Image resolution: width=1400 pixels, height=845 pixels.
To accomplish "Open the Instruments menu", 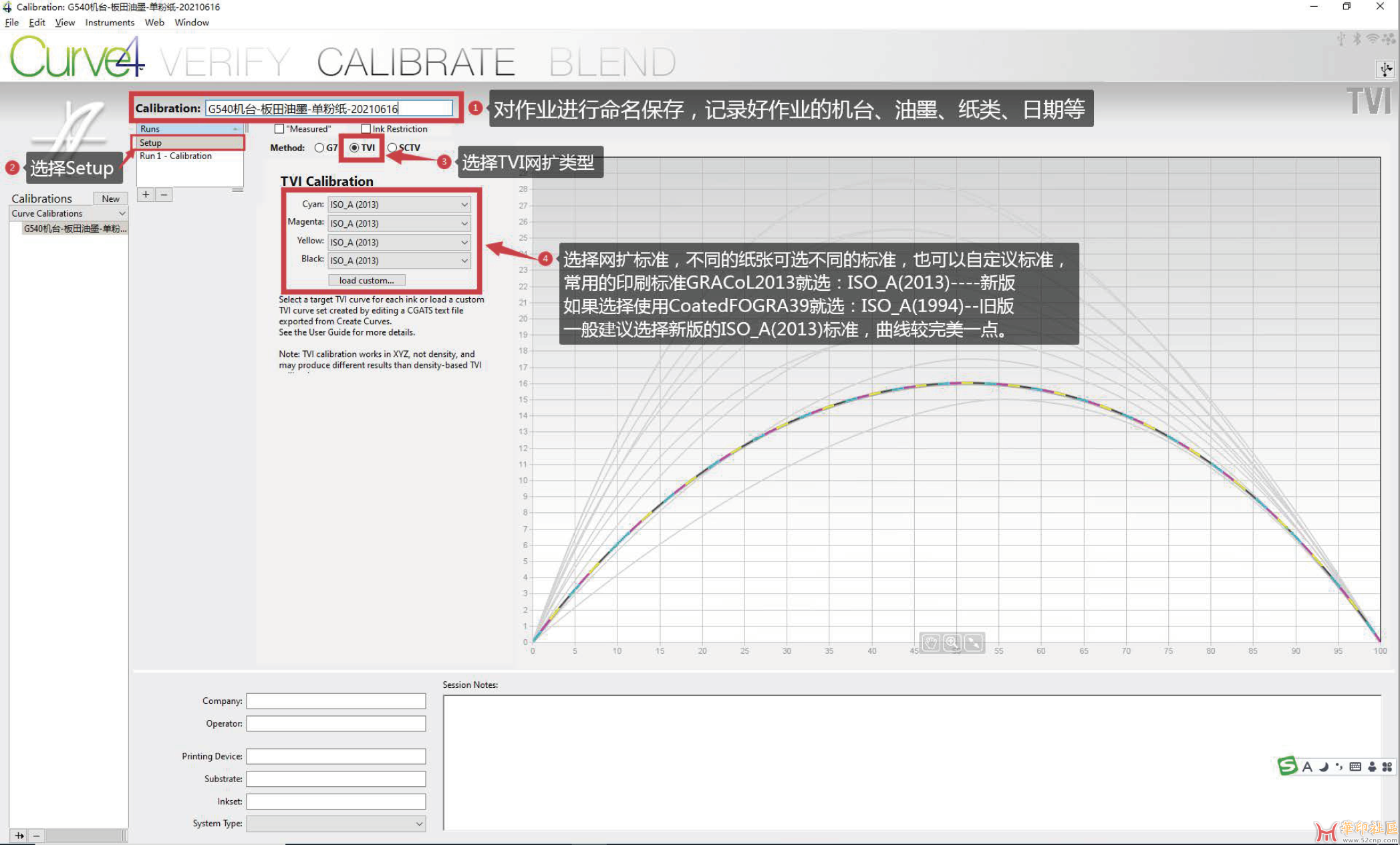I will (x=110, y=22).
